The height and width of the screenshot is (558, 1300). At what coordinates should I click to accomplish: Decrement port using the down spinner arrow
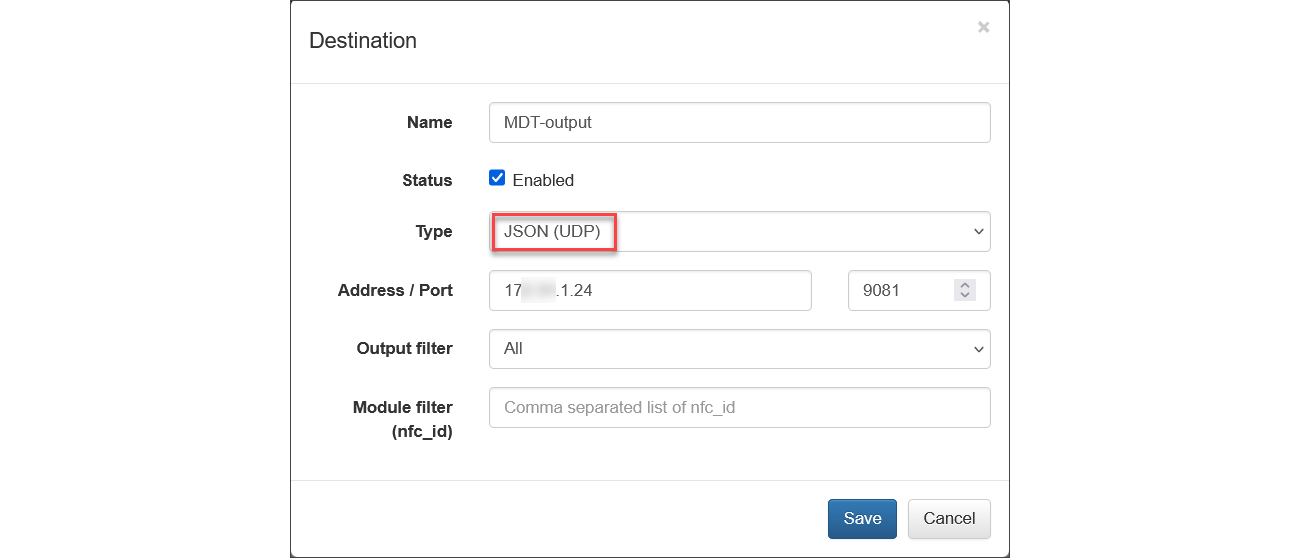coord(965,296)
